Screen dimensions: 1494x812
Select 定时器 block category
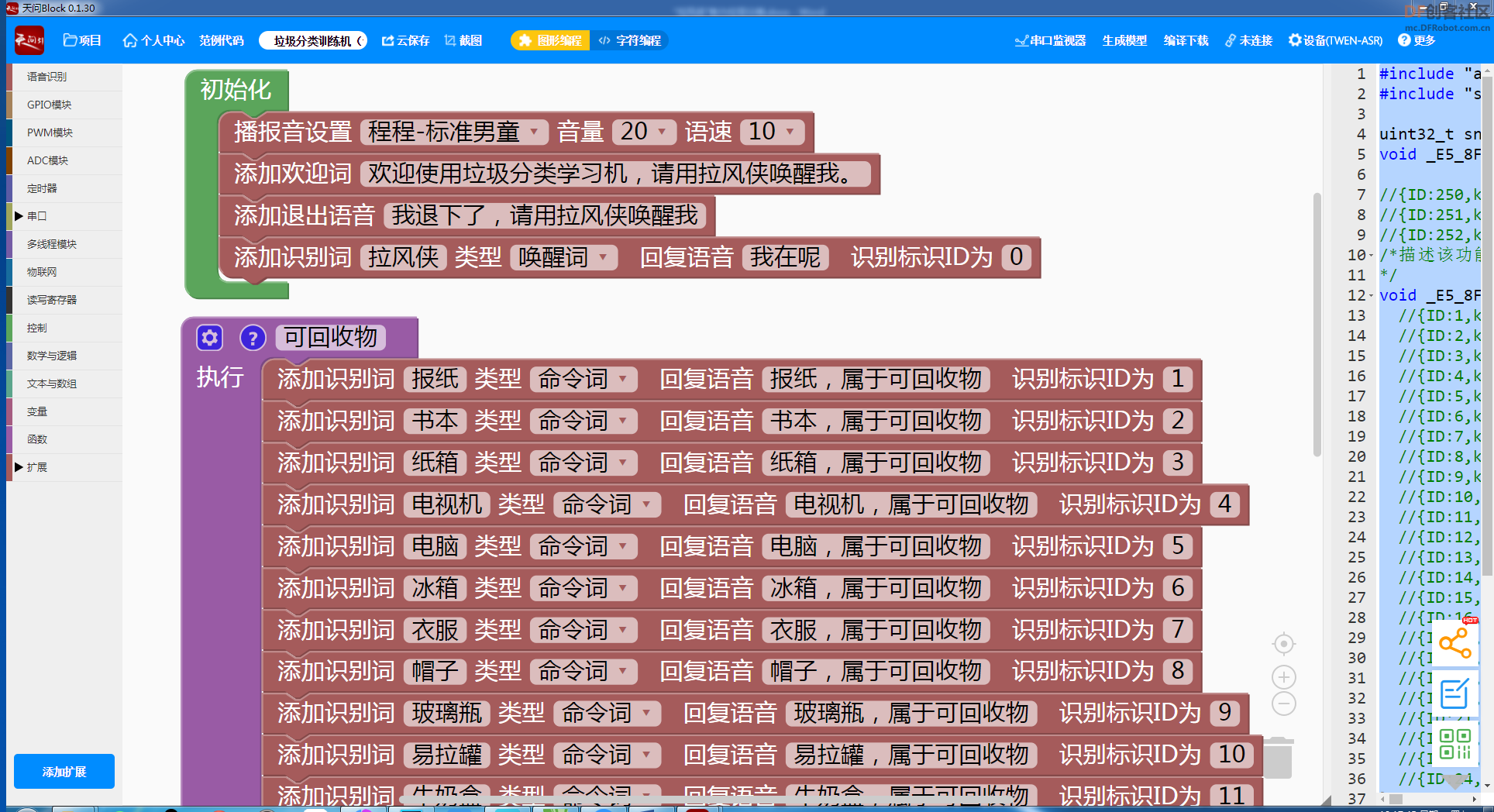[65, 188]
